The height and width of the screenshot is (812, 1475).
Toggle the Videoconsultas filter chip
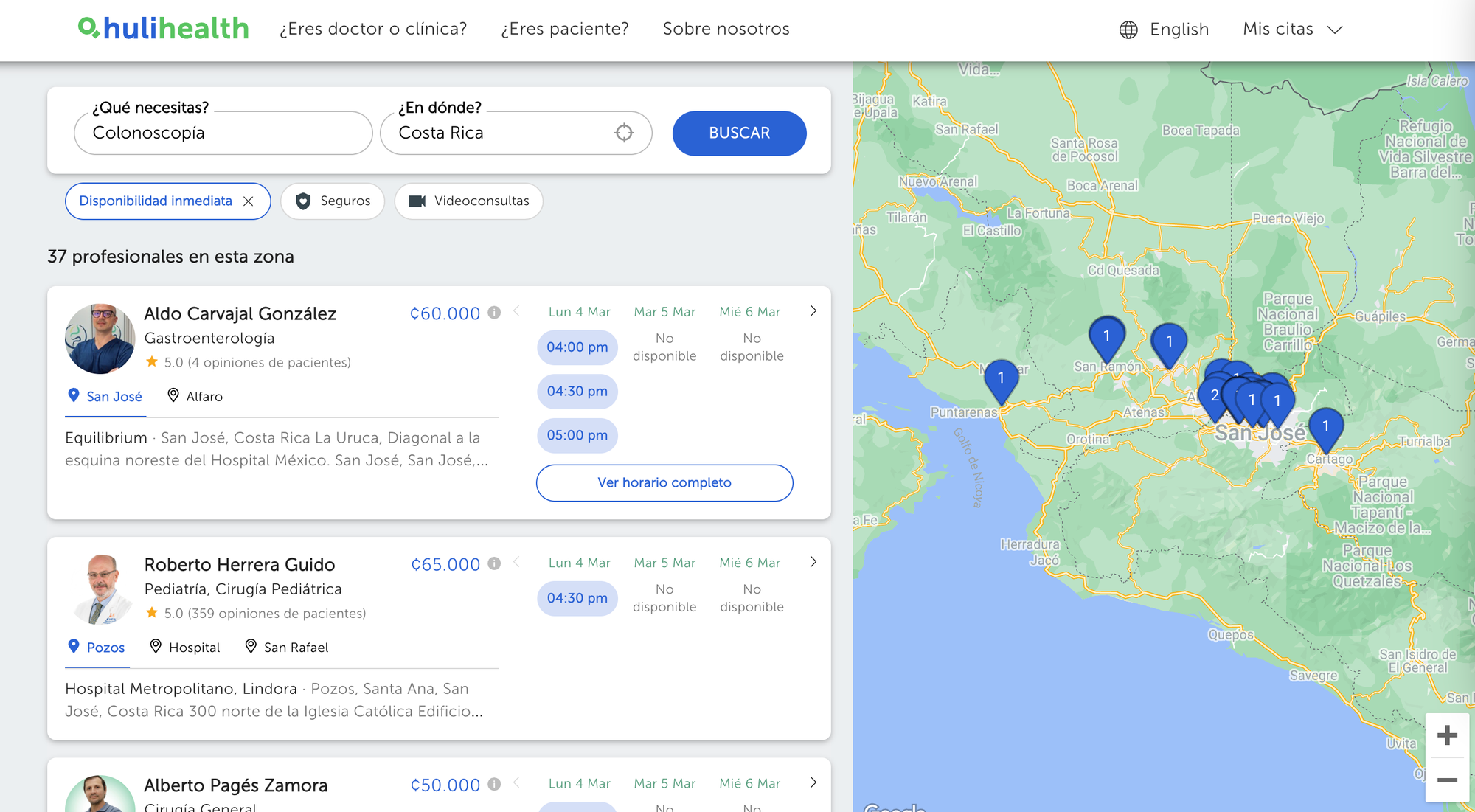point(469,201)
